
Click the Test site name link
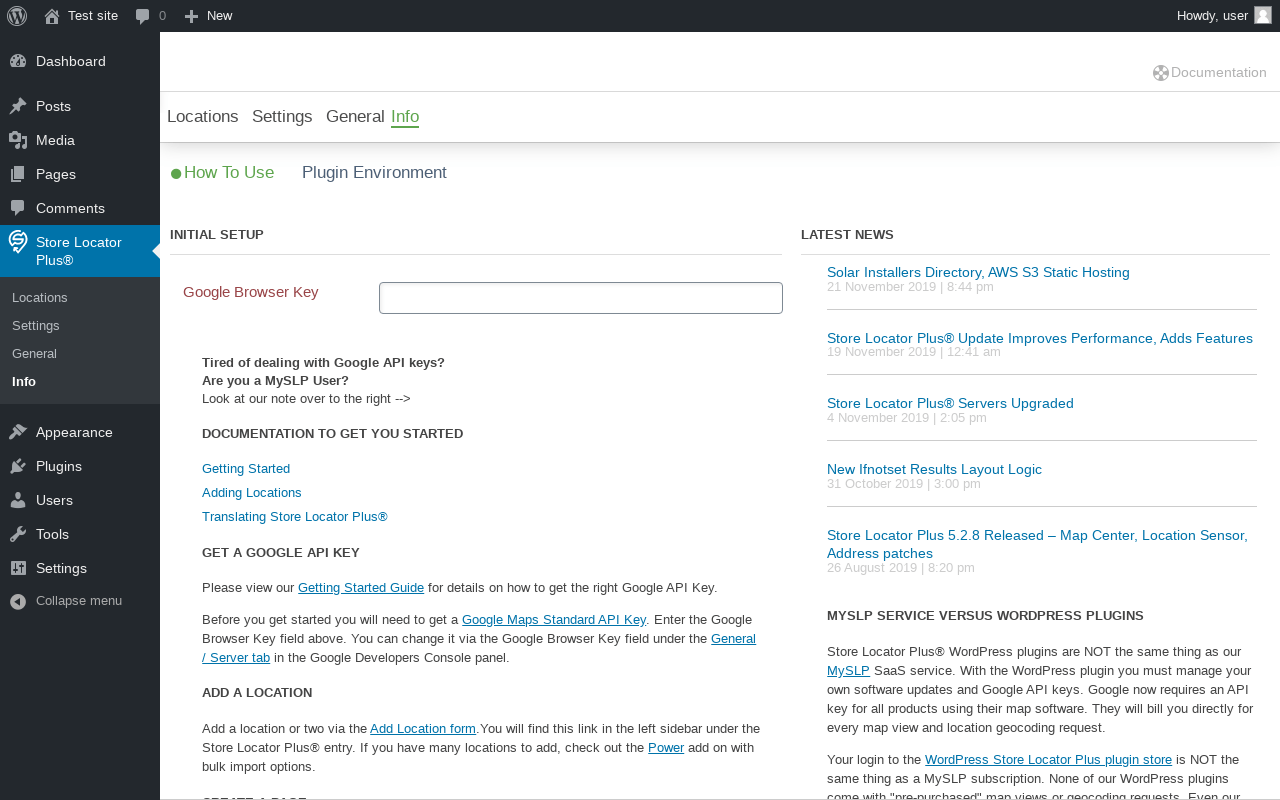93,16
